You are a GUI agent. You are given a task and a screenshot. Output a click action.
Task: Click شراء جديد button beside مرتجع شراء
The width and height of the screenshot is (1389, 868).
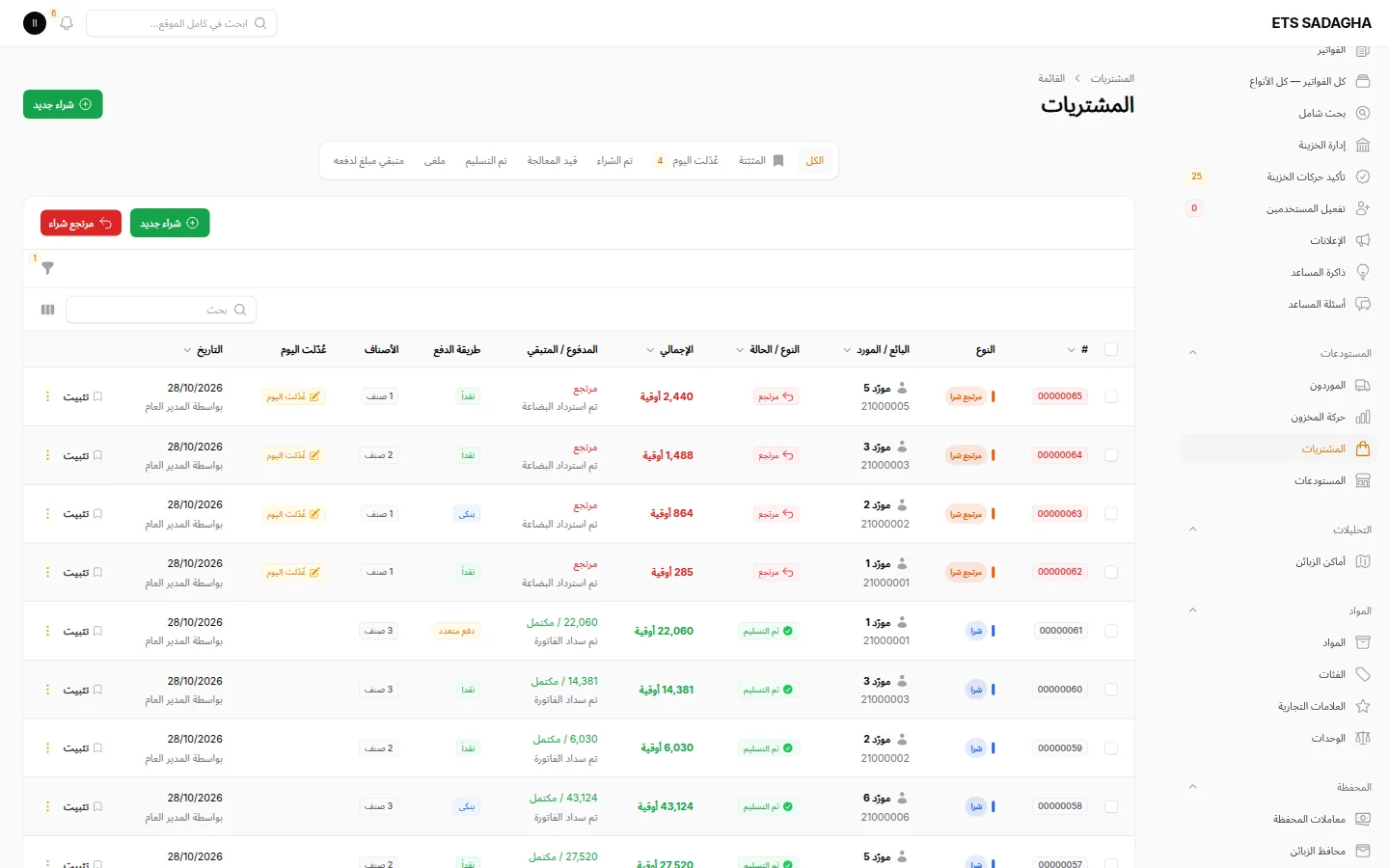pos(170,223)
